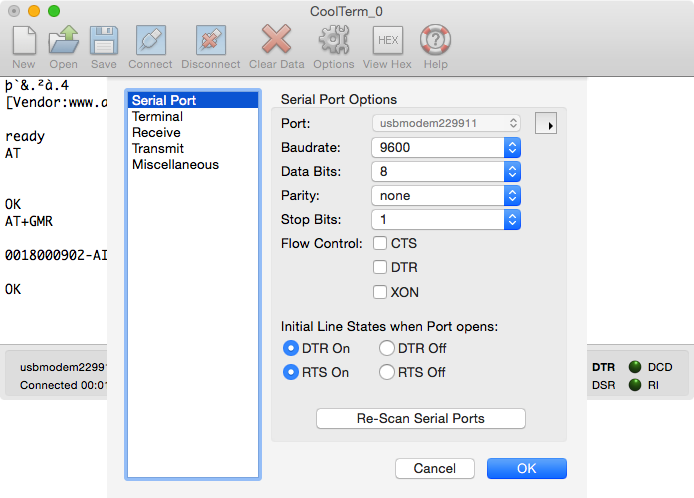Click the ready line in terminal output
The image size is (694, 498).
pos(25,136)
